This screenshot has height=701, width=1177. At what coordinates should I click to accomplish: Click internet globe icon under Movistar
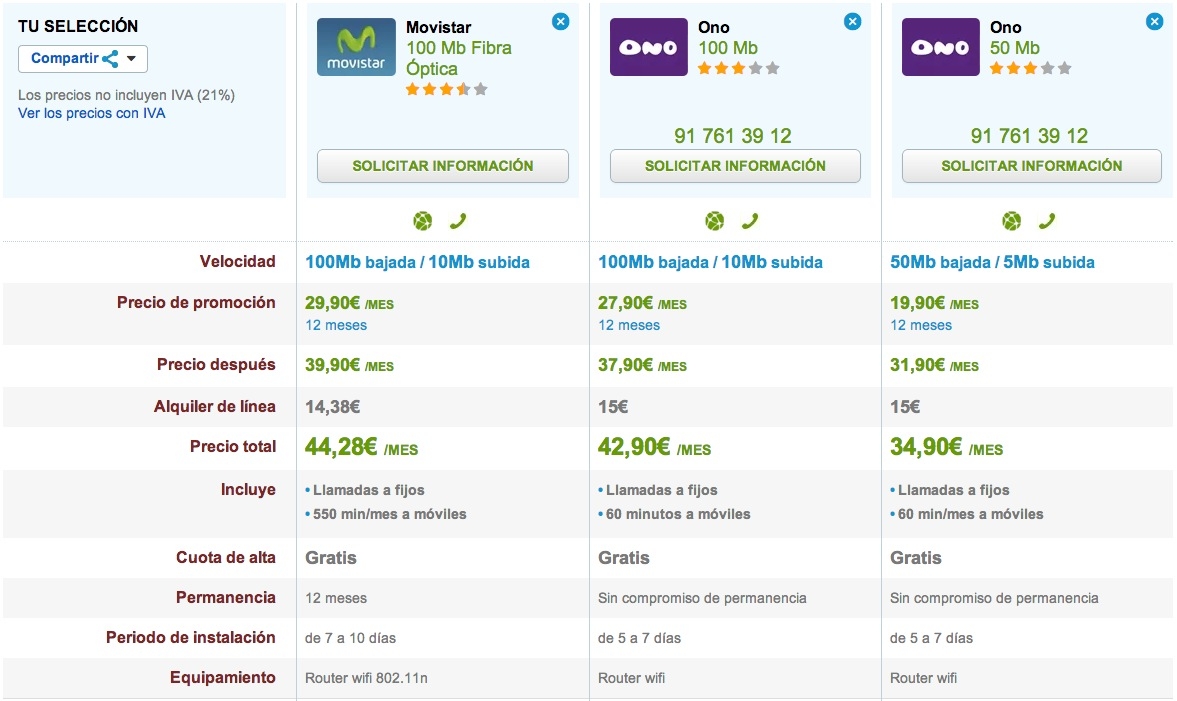[423, 221]
